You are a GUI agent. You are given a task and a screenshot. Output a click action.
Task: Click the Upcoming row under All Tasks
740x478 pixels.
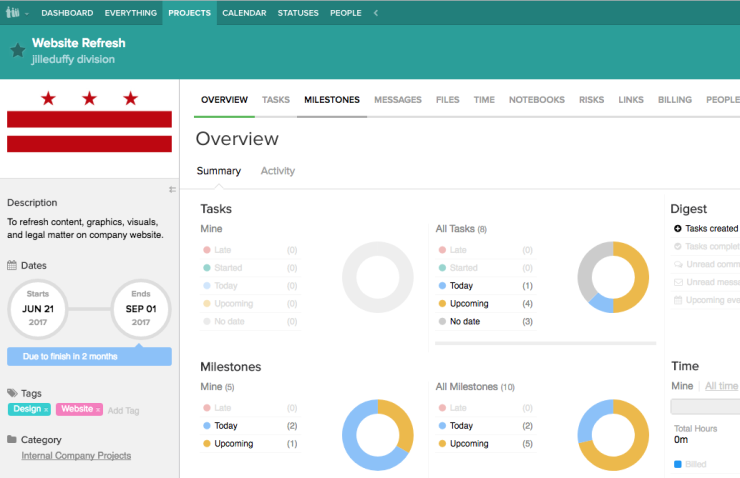[x=468, y=304]
